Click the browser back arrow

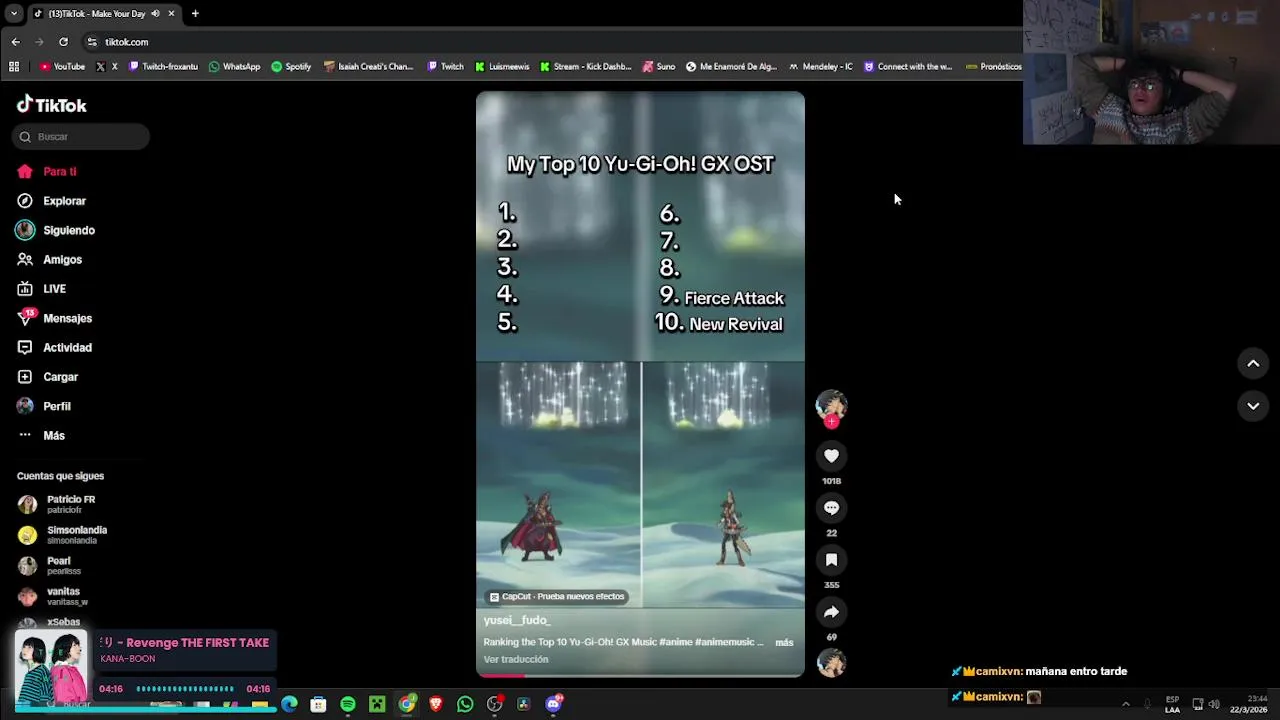[15, 42]
